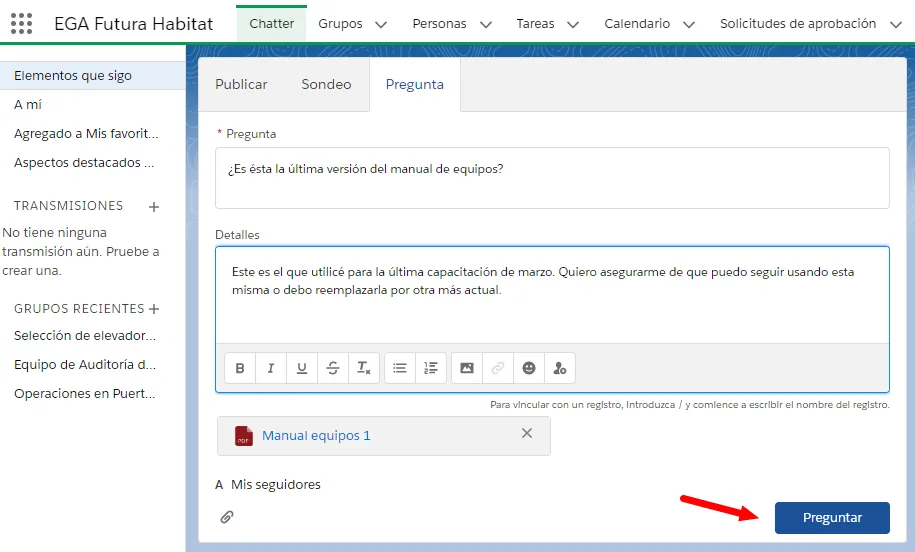
Task: Open the Chatter tab
Action: tap(271, 24)
